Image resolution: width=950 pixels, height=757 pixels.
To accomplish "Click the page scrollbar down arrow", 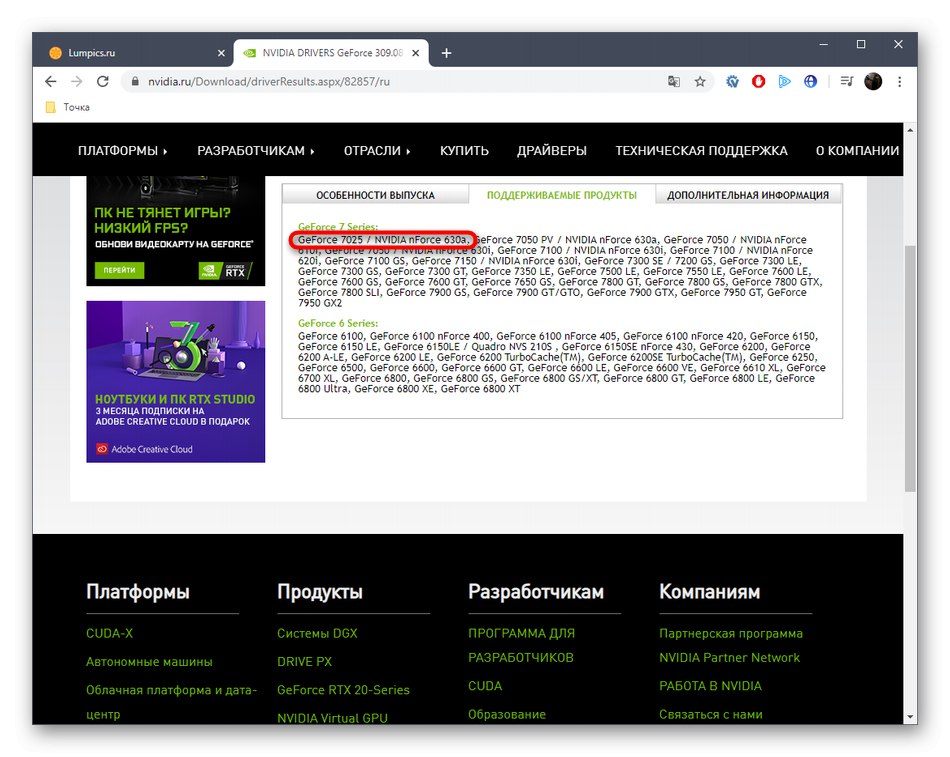I will pos(910,717).
